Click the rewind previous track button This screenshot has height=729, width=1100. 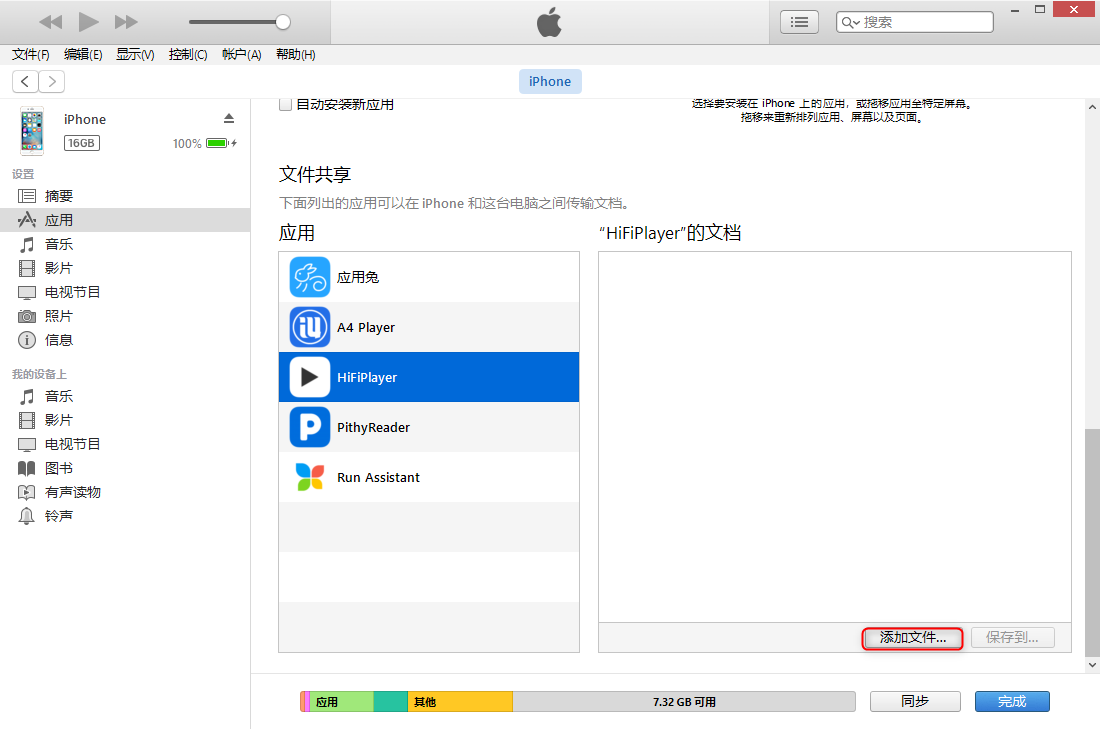pyautogui.click(x=51, y=22)
